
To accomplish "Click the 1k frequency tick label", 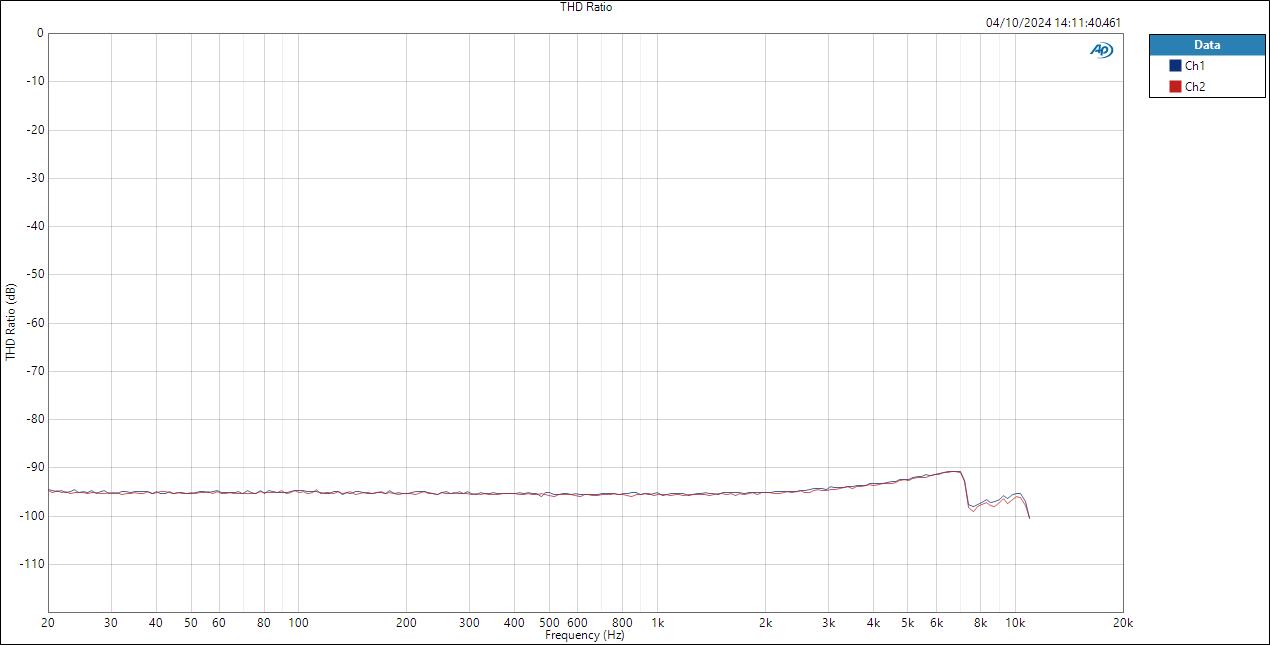I will pyautogui.click(x=658, y=622).
